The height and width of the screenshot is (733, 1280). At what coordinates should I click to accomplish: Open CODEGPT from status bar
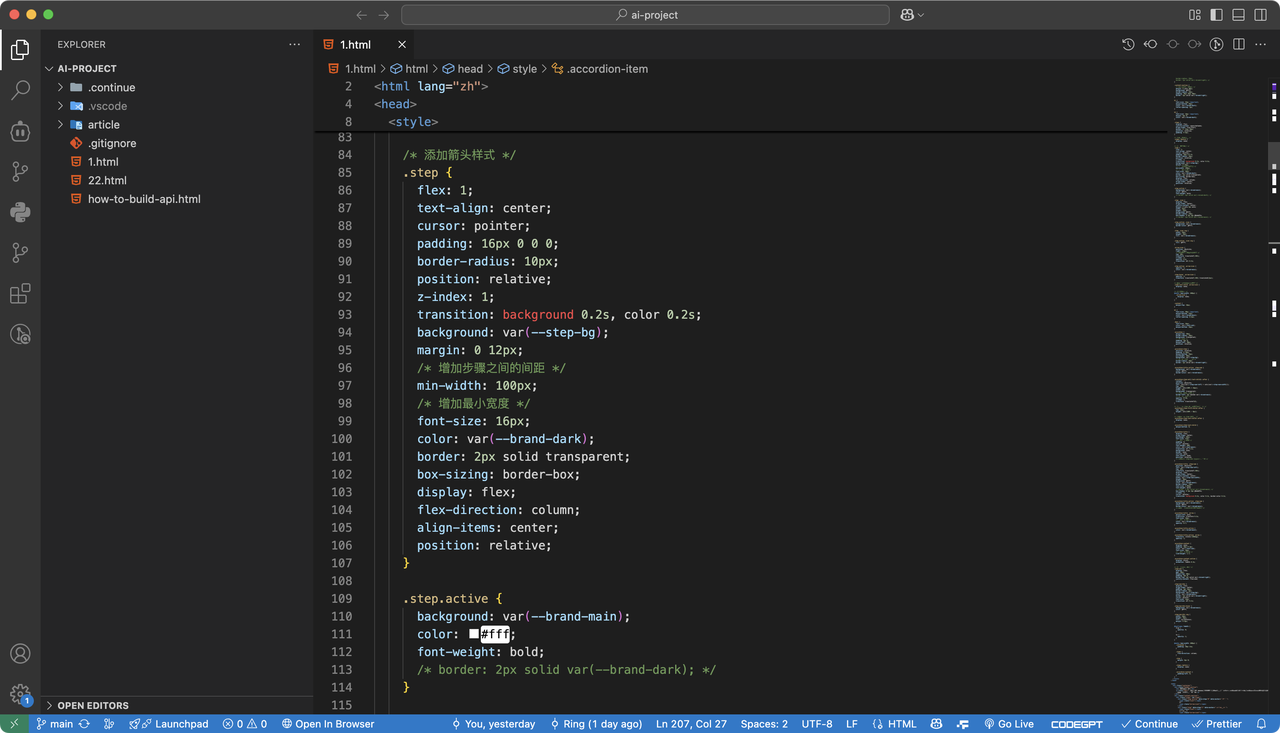(1078, 724)
